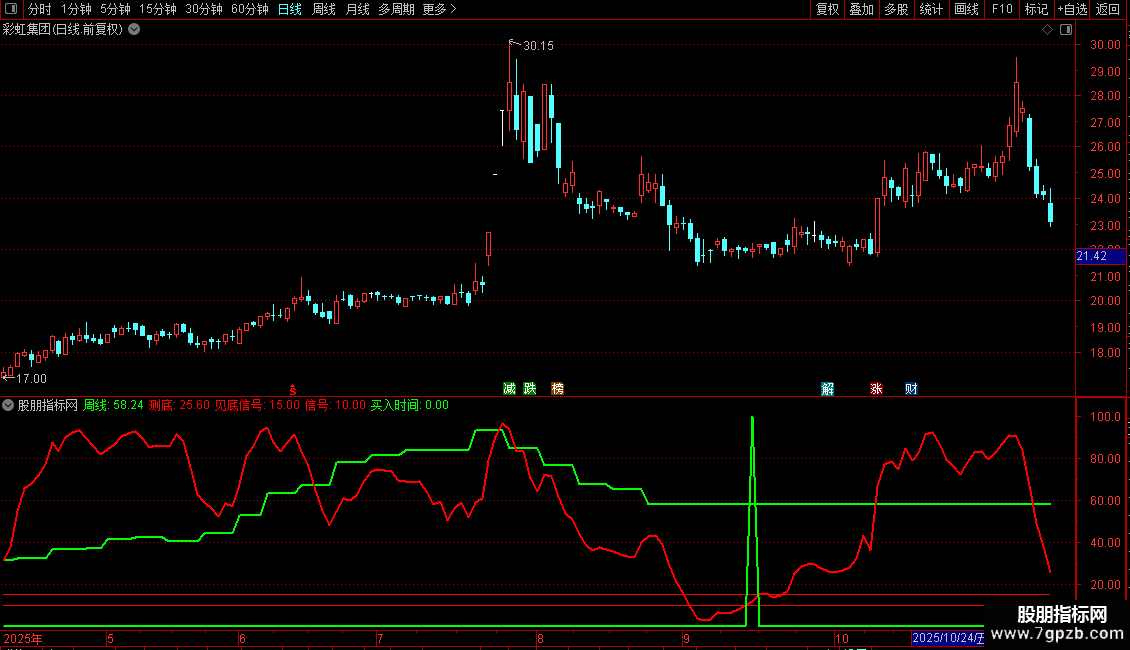
Task: Expand the 更多 periods menu
Action: pyautogui.click(x=439, y=9)
